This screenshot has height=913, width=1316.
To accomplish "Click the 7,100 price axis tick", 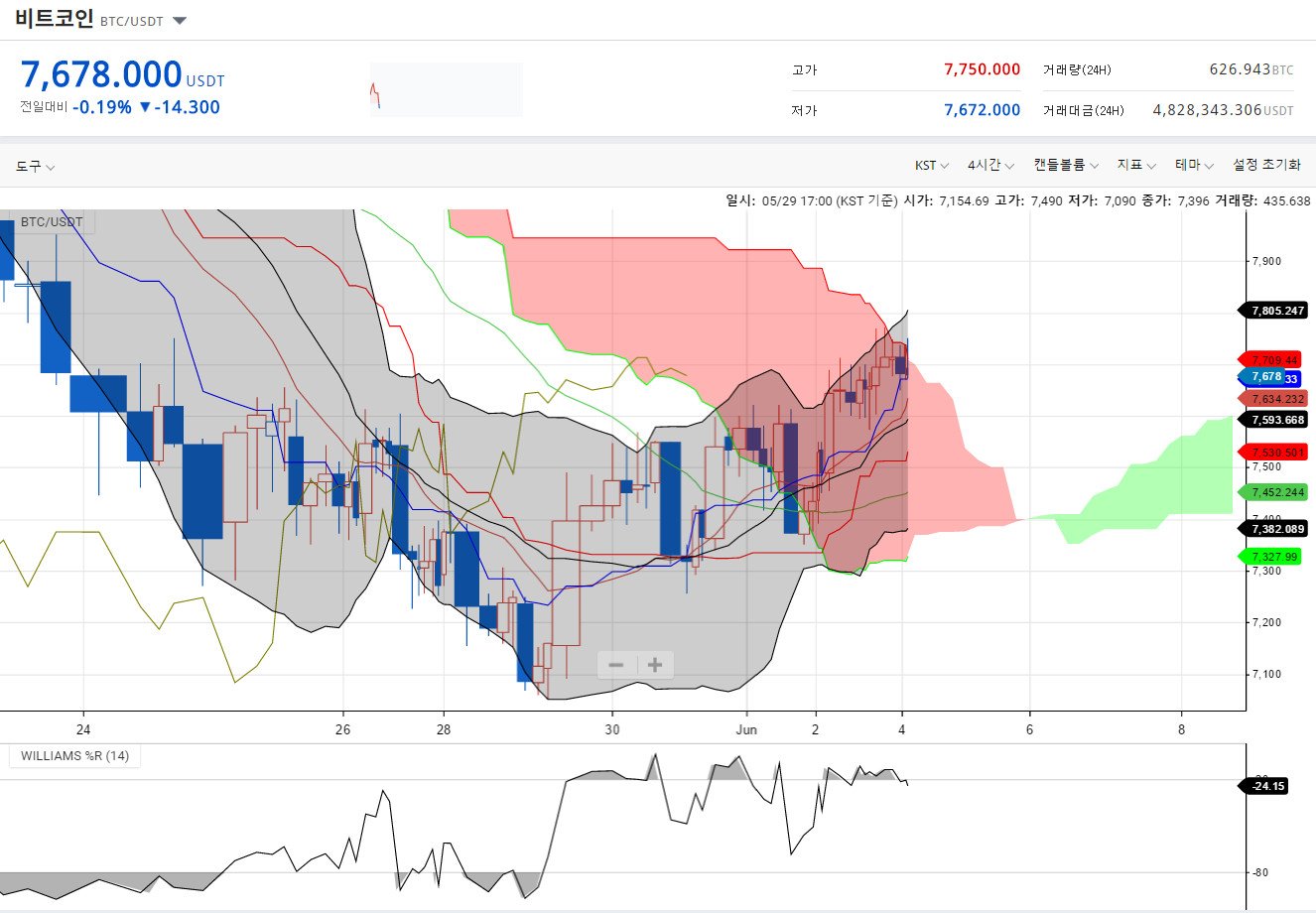I will coord(1266,675).
